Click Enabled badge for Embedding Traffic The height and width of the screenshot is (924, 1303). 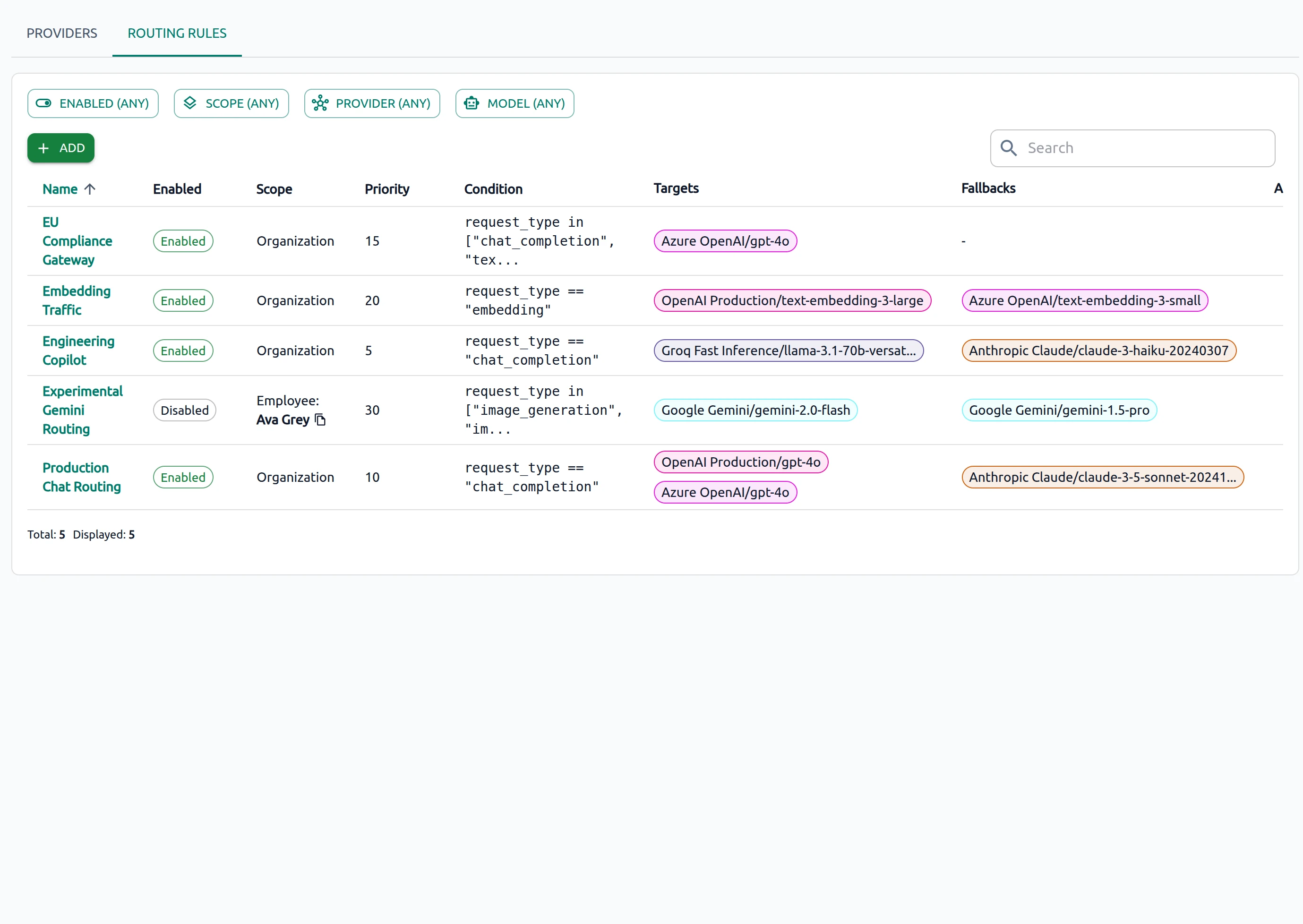[183, 300]
